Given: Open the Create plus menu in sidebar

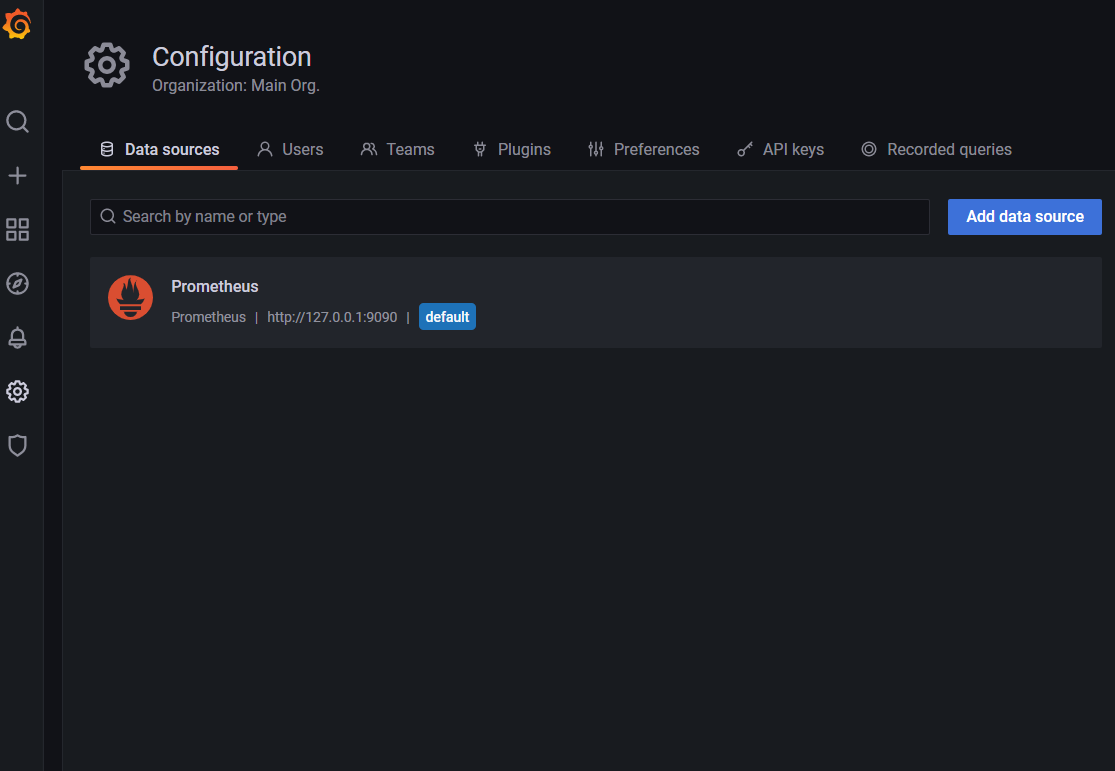Looking at the screenshot, I should [x=17, y=176].
